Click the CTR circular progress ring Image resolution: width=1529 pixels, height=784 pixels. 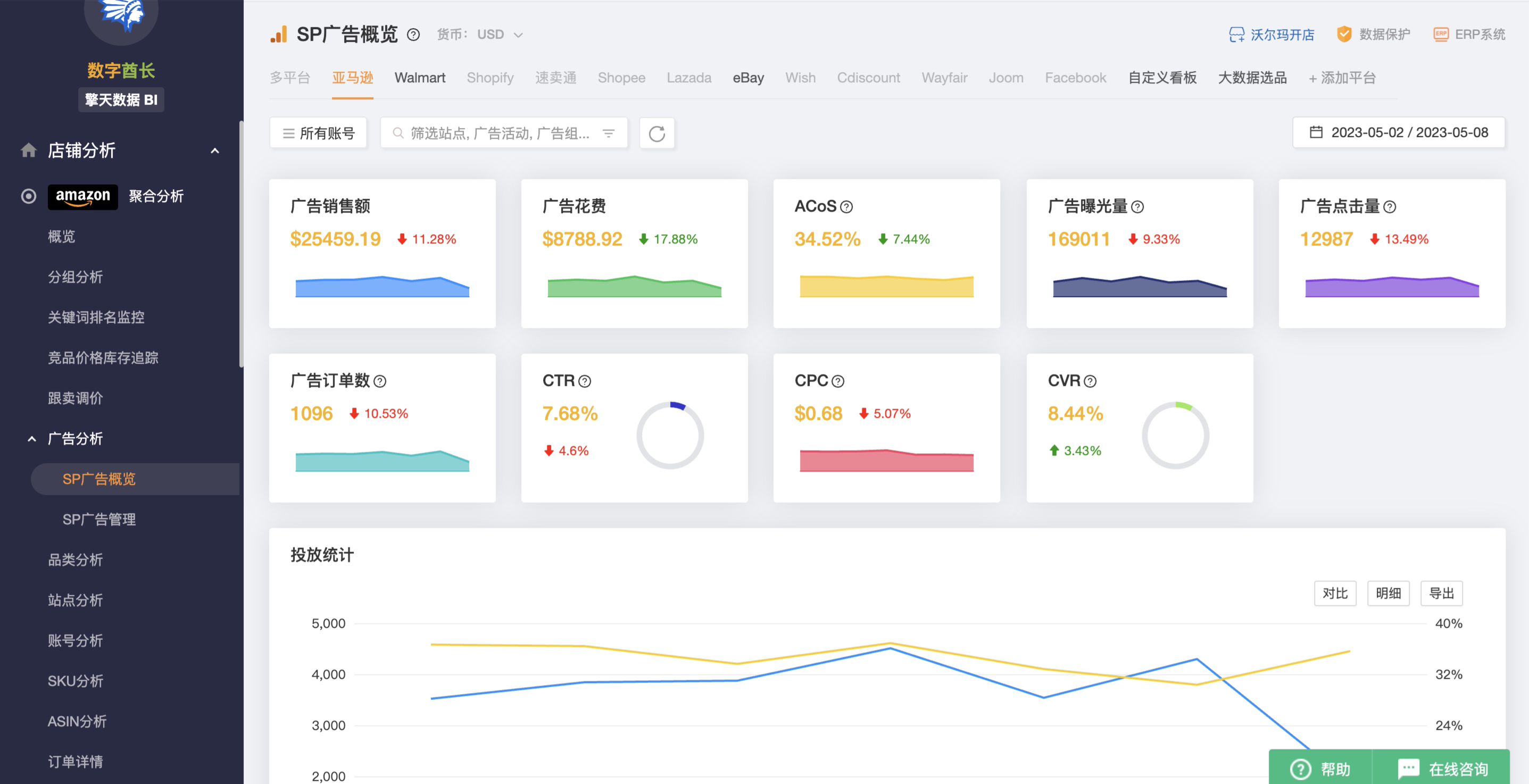tap(669, 435)
